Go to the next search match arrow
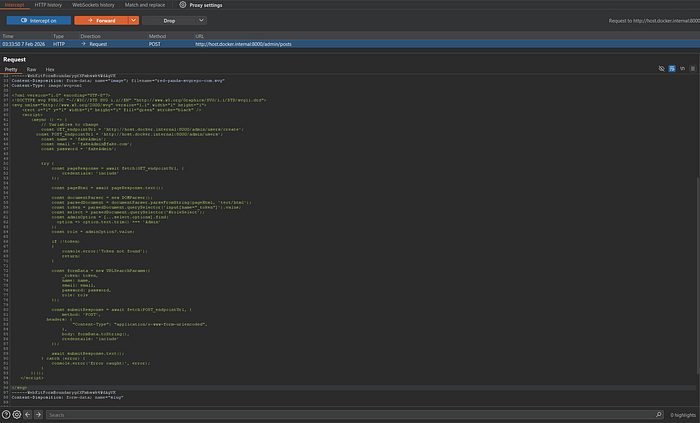700x423 pixels. point(38,415)
